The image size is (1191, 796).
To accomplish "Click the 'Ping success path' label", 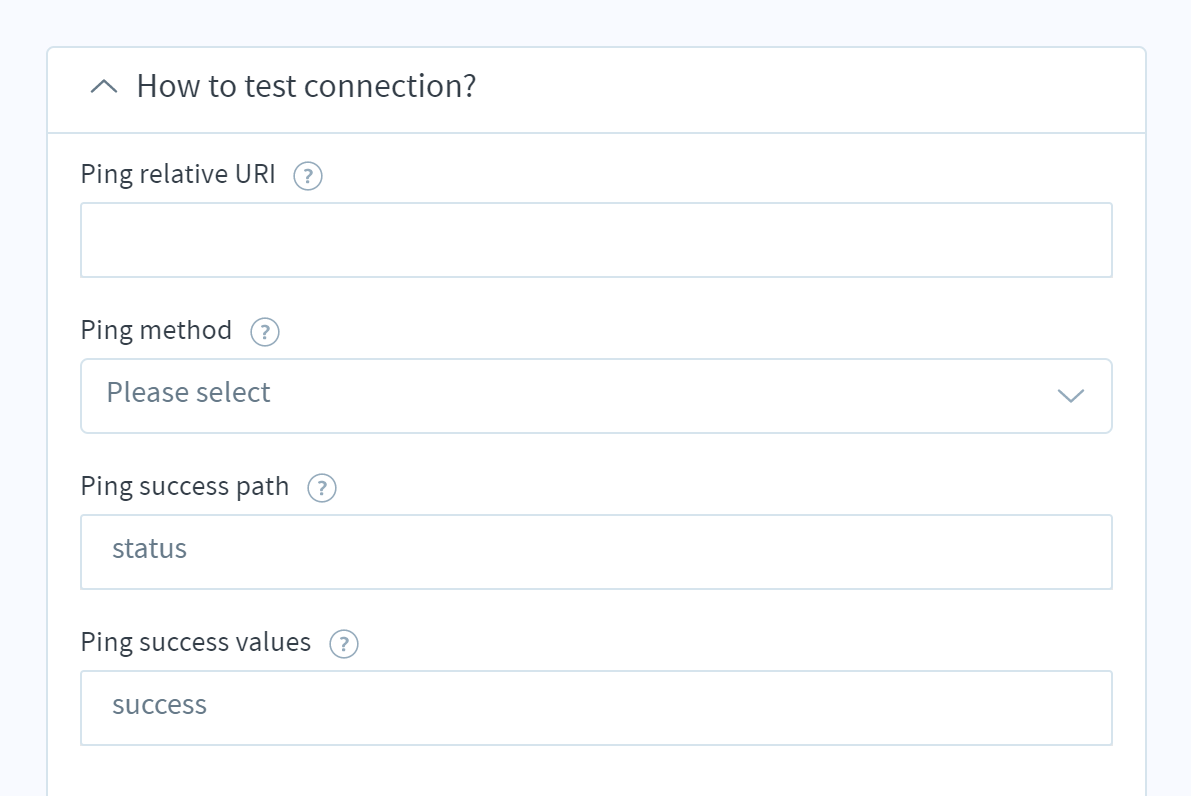I will tap(185, 487).
